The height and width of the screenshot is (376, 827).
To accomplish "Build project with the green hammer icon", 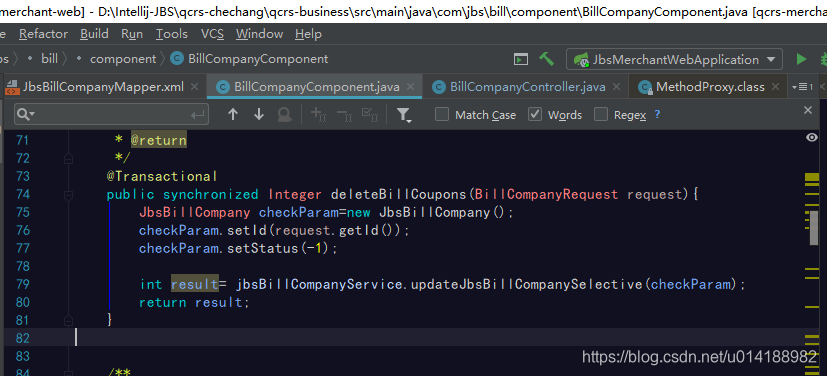I will coord(546,59).
